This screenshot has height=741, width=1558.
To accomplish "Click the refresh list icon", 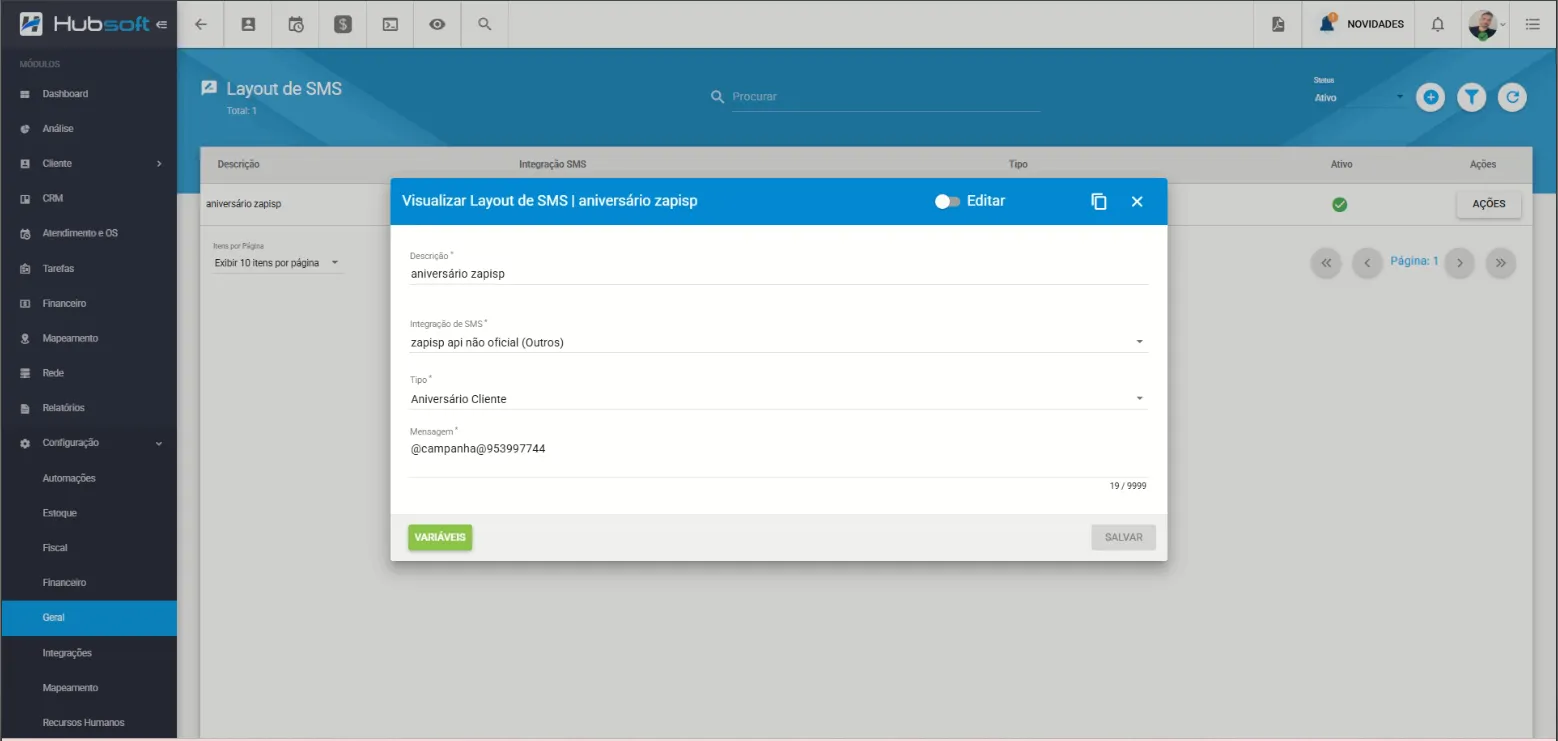I will [x=1512, y=97].
